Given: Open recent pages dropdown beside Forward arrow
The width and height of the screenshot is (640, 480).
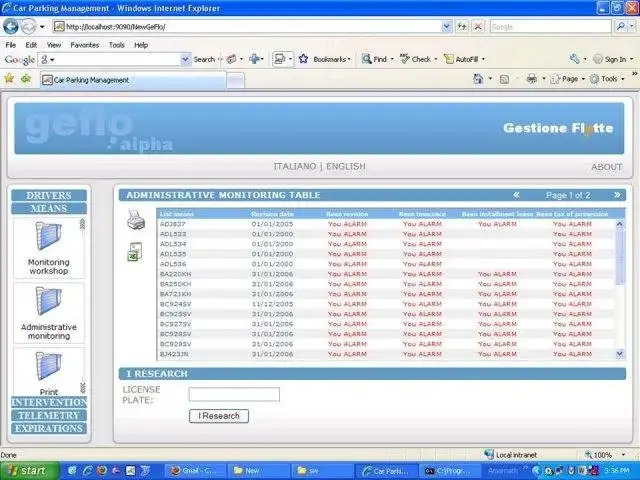Looking at the screenshot, I should (42, 27).
